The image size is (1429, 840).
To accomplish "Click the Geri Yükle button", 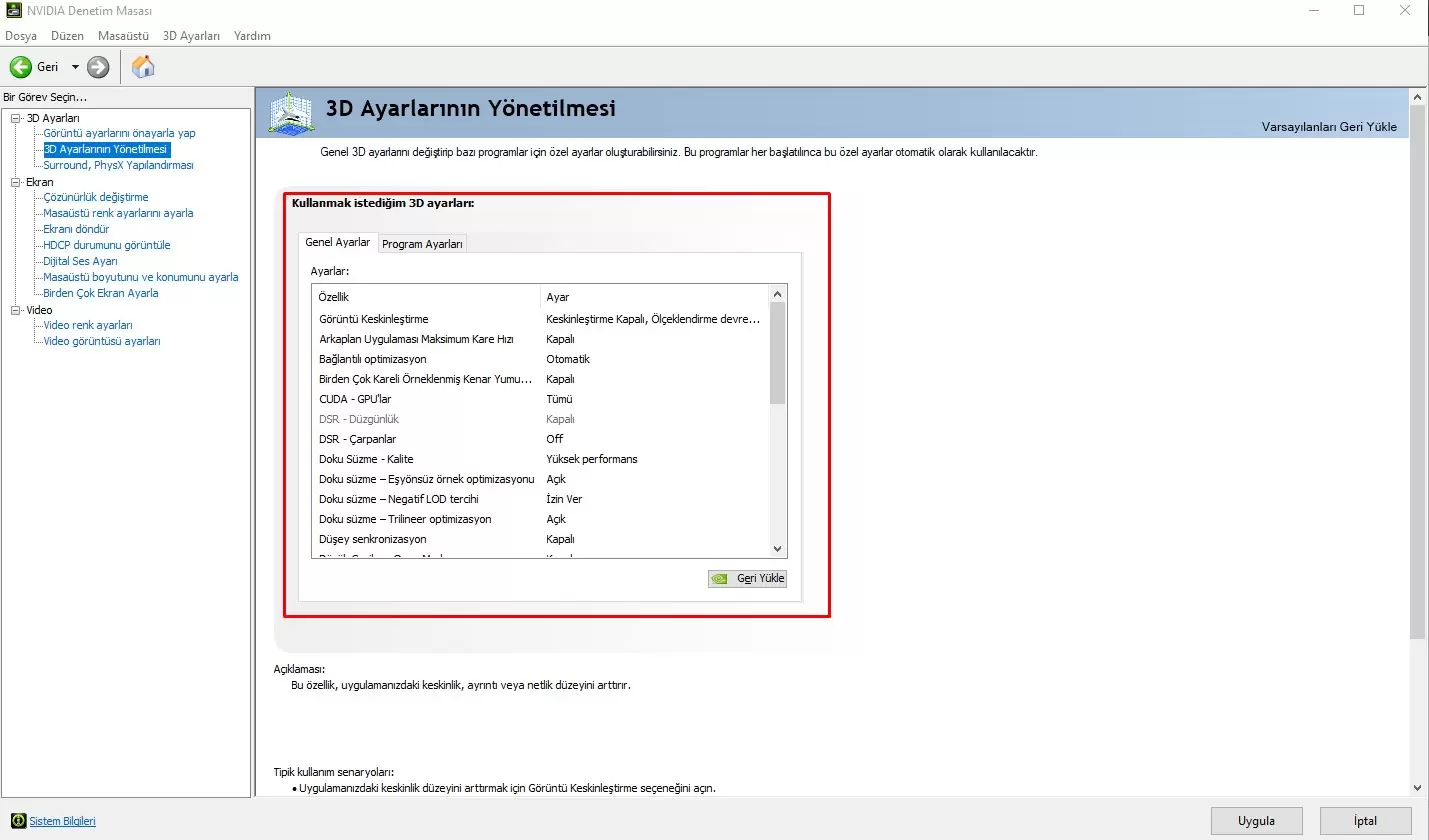I will (x=747, y=578).
